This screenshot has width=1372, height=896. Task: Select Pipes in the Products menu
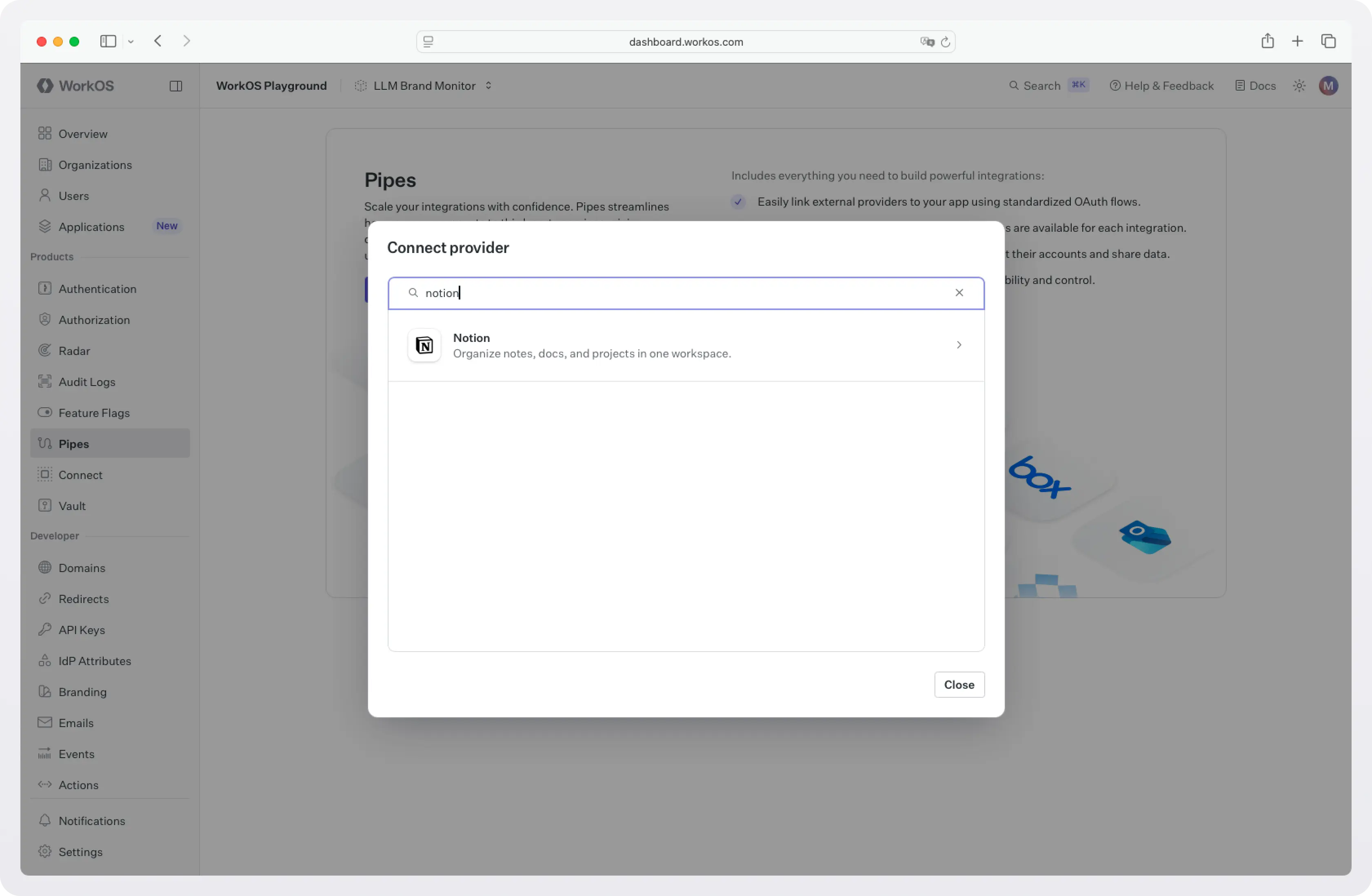(74, 443)
